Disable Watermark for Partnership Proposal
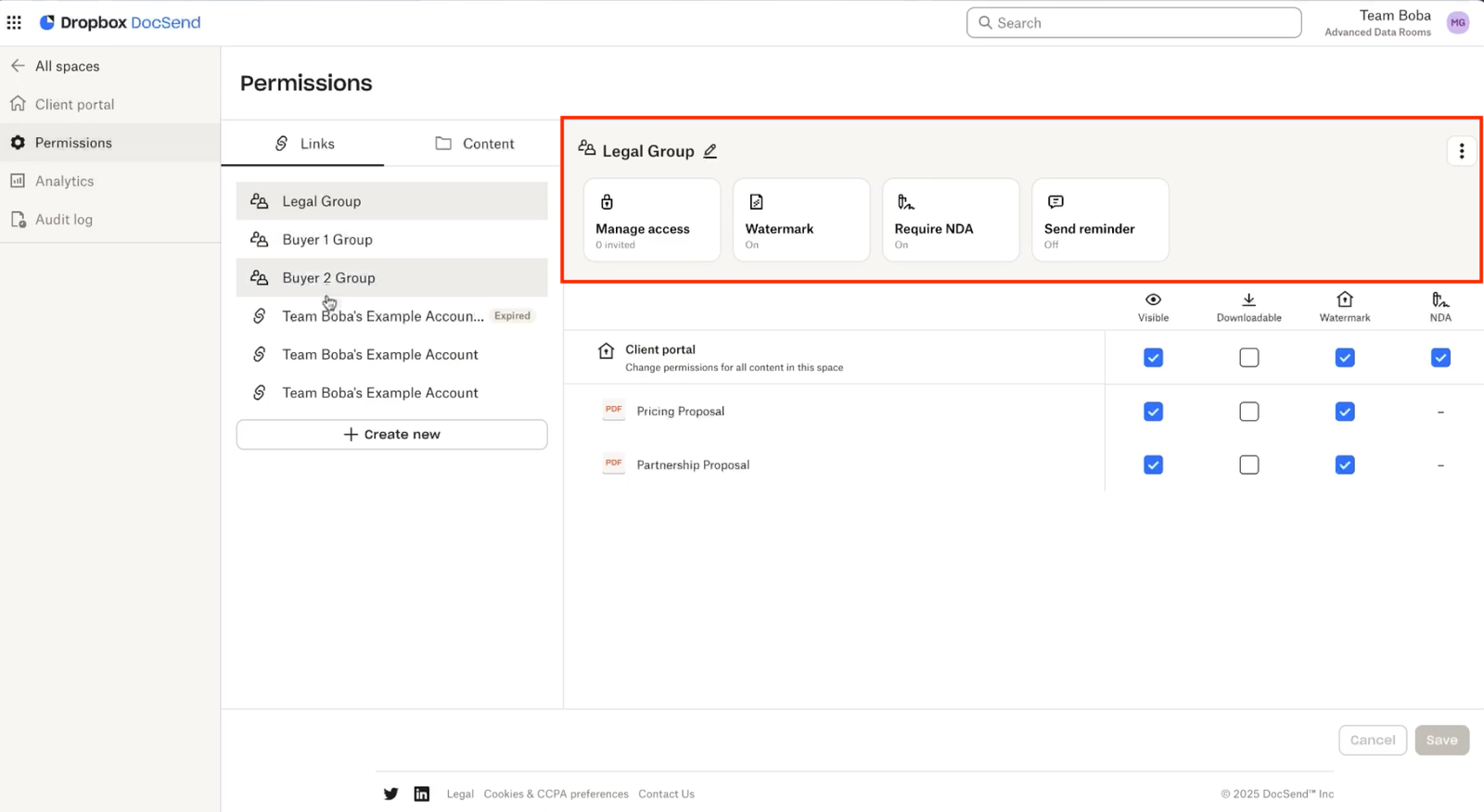Image resolution: width=1484 pixels, height=812 pixels. tap(1344, 465)
